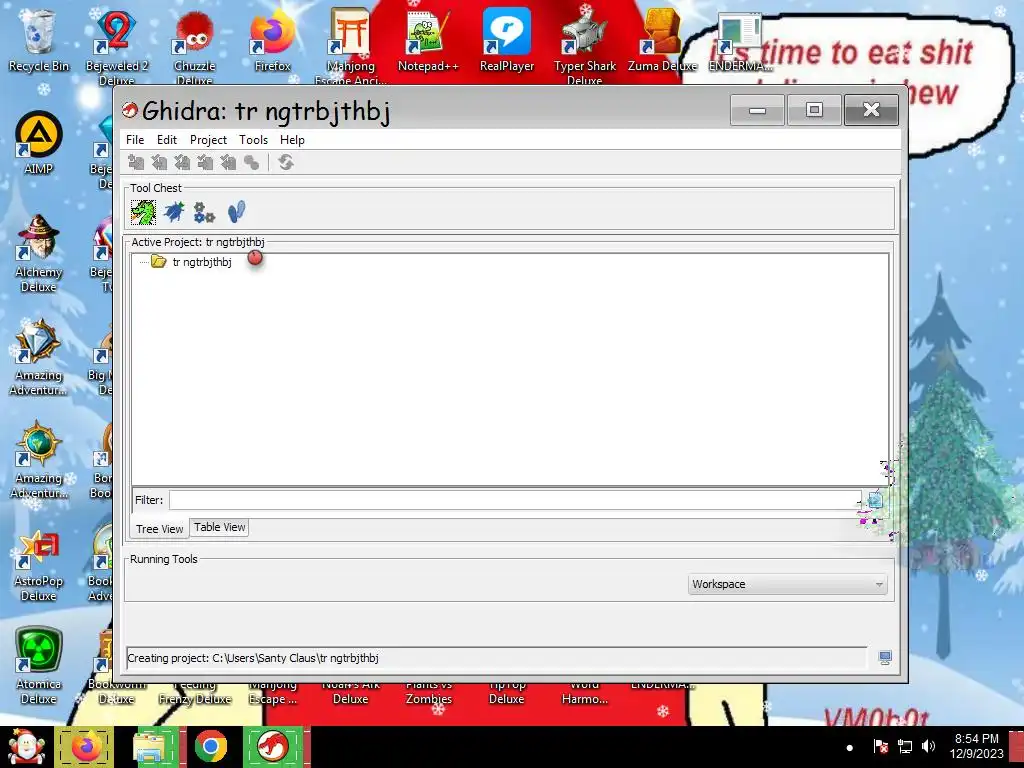Click the Ghidra taskbar button
Image resolution: width=1024 pixels, height=768 pixels.
pos(274,747)
